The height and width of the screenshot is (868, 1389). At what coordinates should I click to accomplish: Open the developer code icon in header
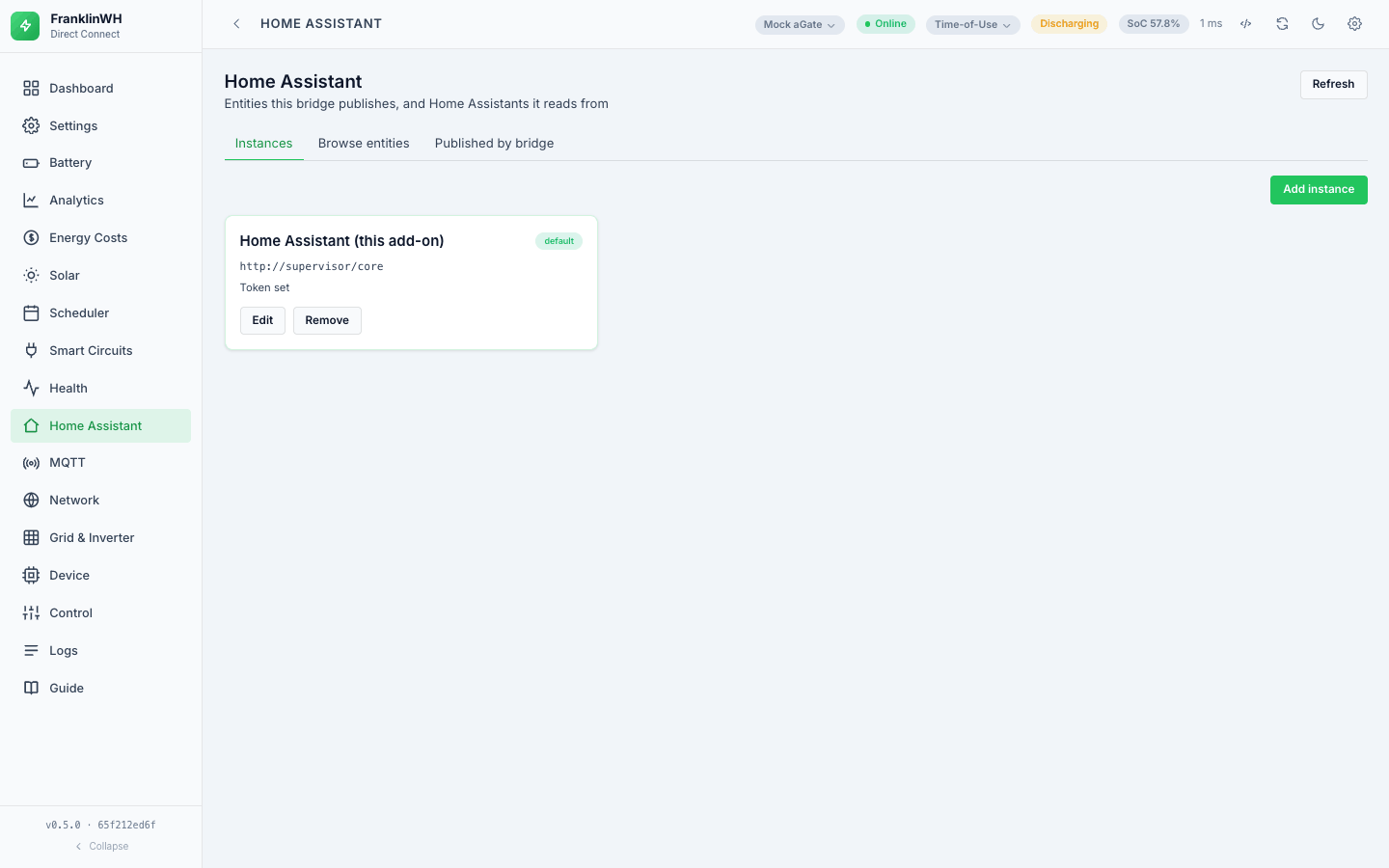click(1246, 24)
